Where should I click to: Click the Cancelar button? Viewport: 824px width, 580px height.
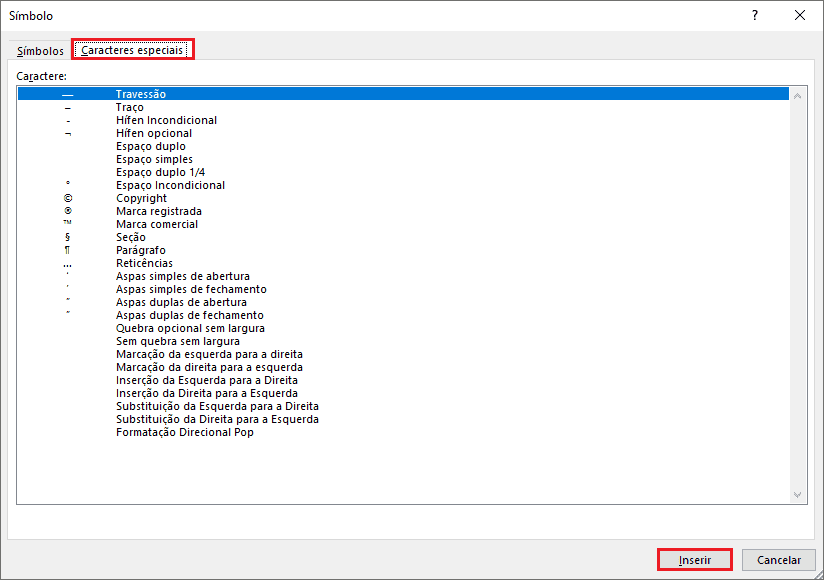pyautogui.click(x=778, y=560)
